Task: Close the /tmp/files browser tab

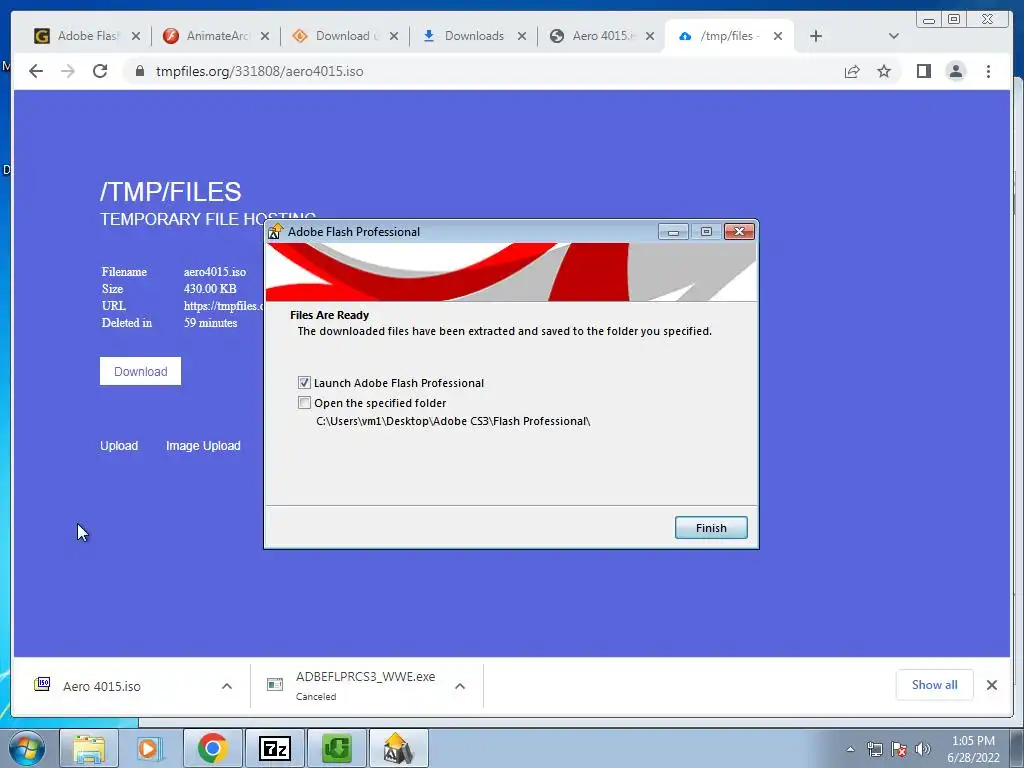Action: pos(778,36)
